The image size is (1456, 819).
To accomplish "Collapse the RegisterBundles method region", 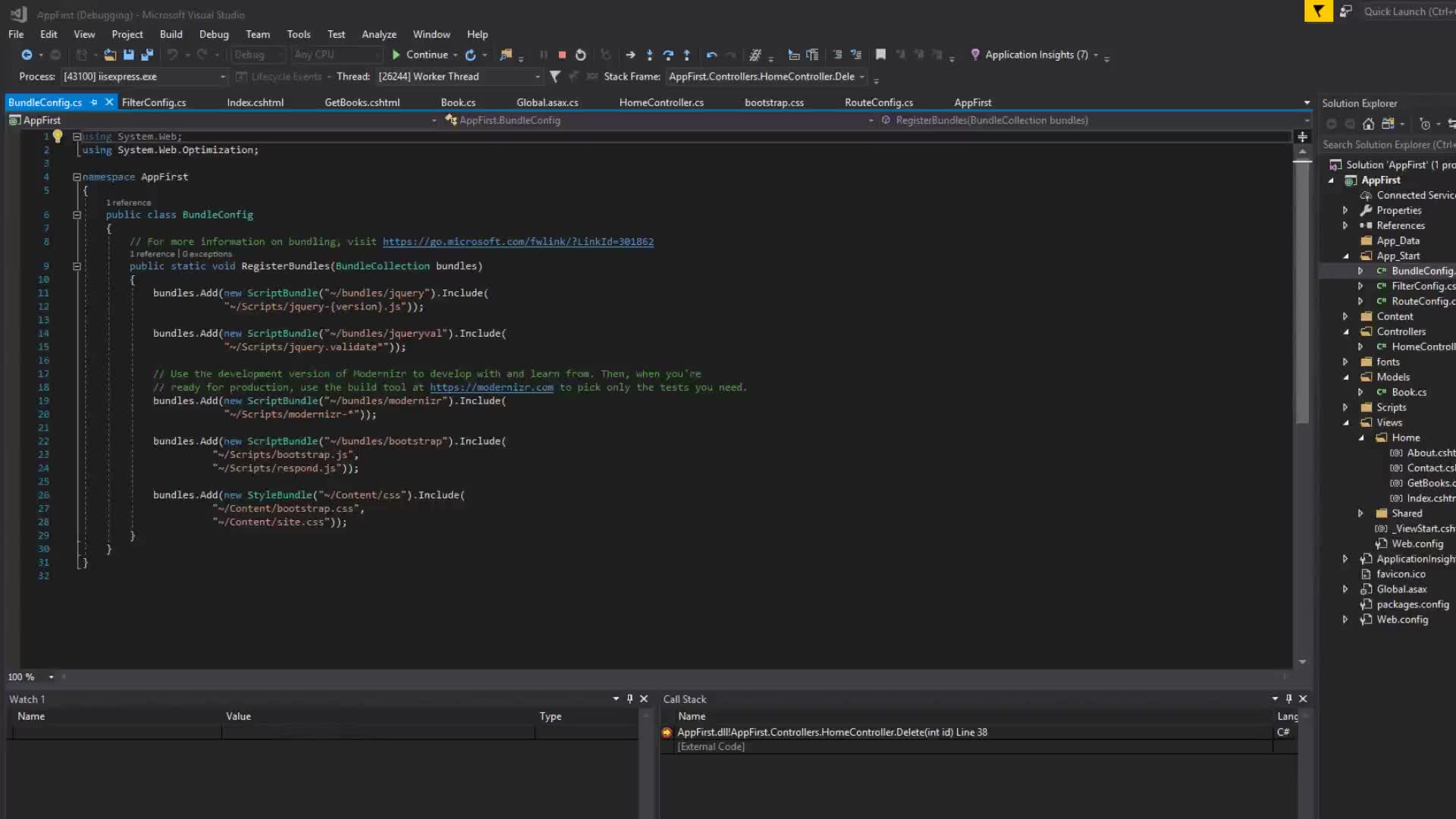I will click(x=77, y=266).
